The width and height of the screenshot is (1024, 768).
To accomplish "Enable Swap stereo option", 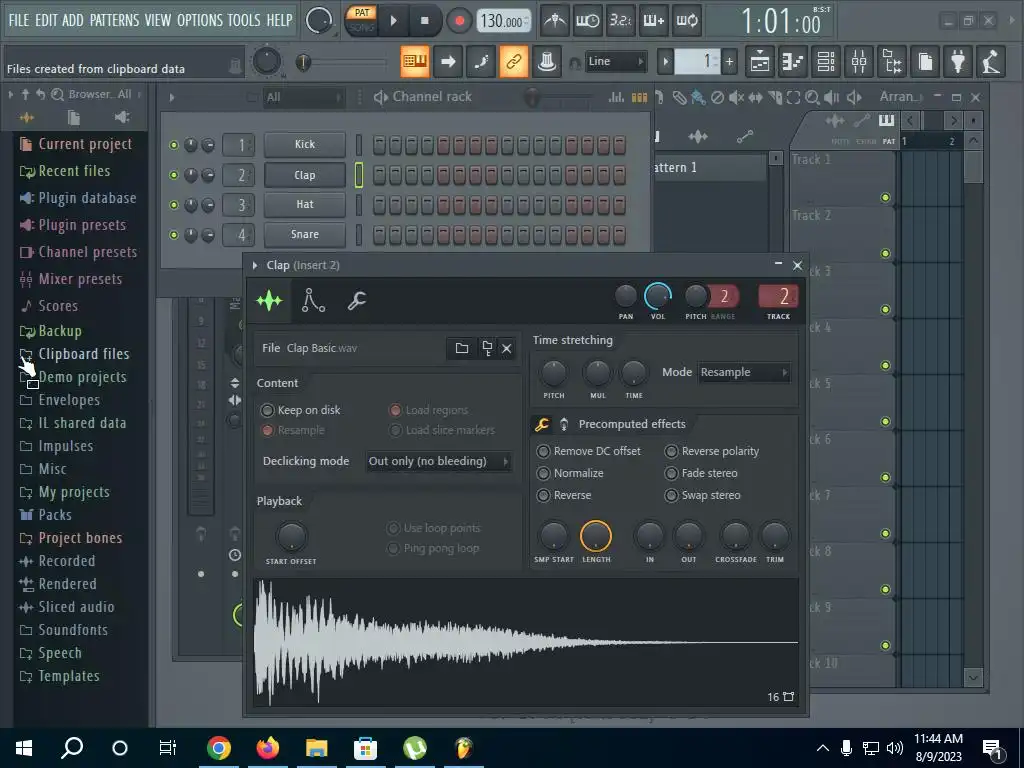I will (x=702, y=496).
